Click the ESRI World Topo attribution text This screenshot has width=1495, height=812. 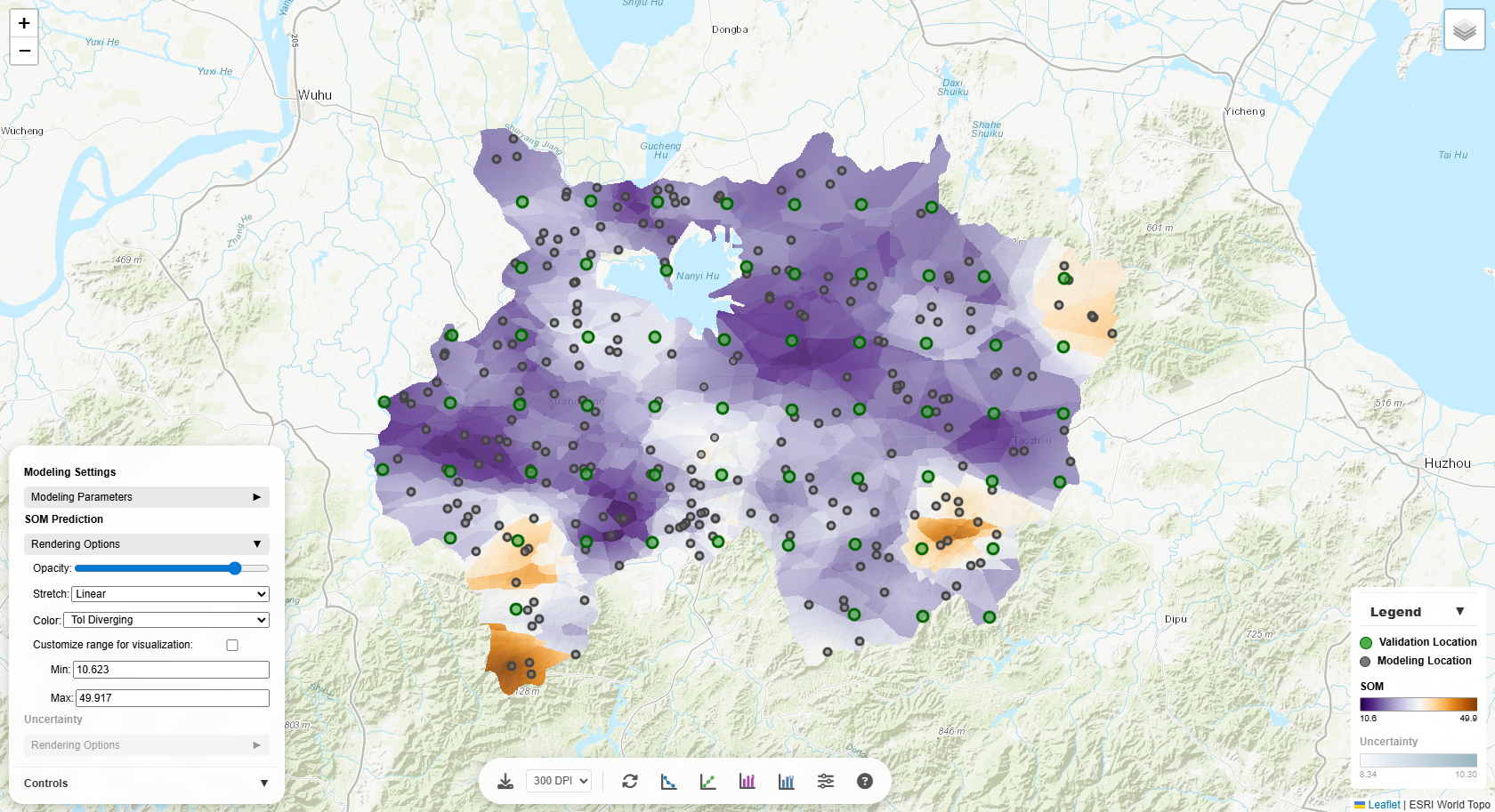click(1450, 805)
